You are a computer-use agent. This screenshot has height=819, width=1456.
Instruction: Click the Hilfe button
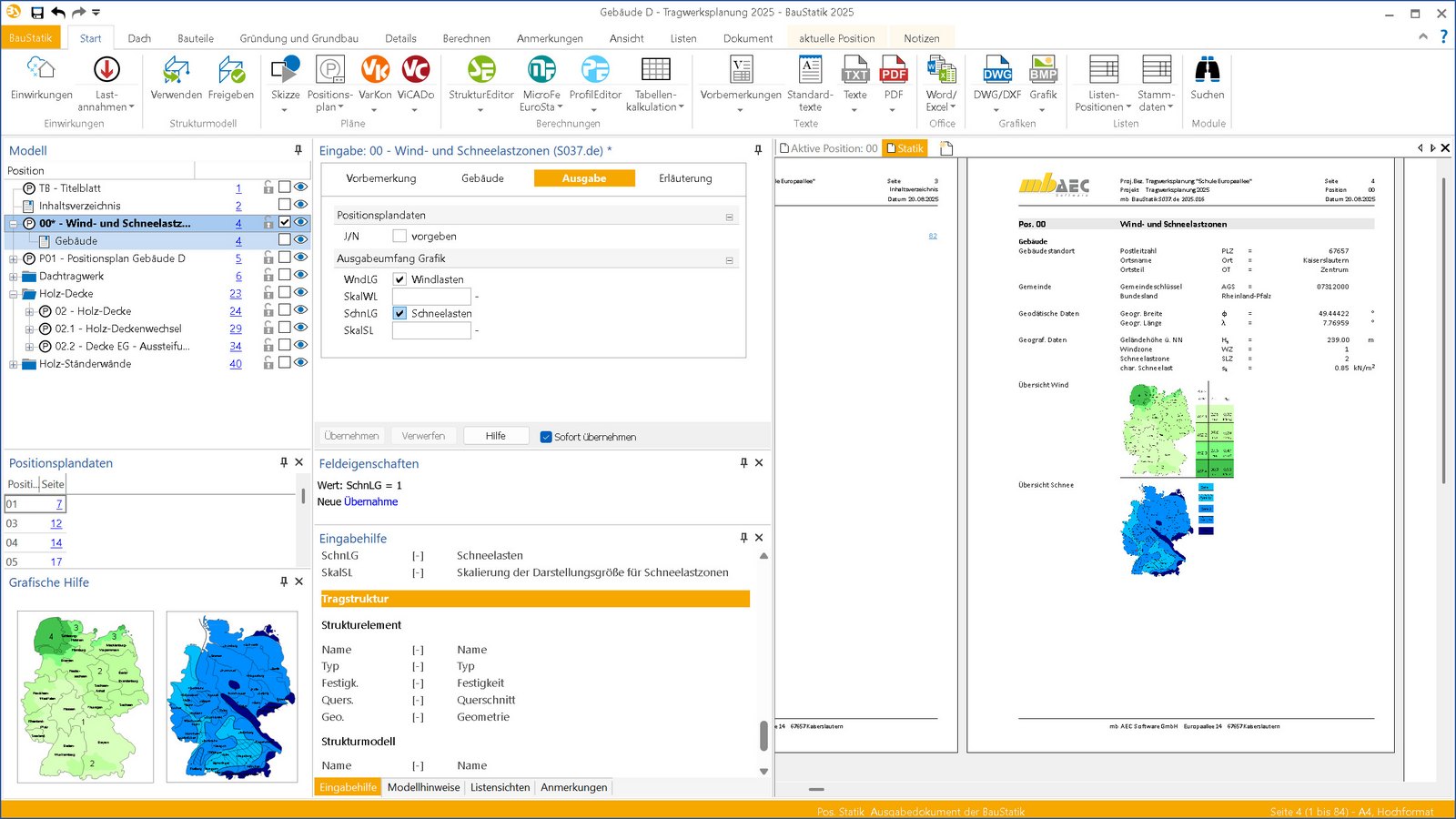point(495,436)
